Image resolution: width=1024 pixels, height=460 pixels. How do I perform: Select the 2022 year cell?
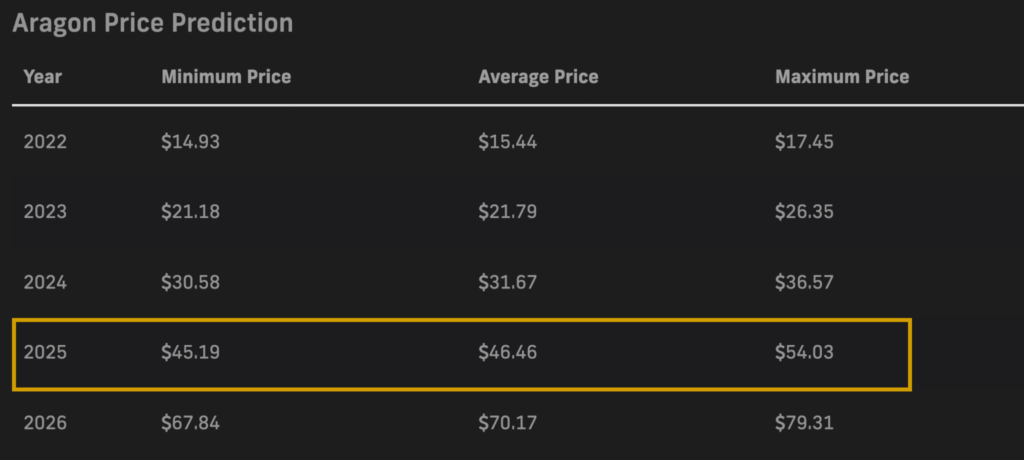tap(45, 141)
